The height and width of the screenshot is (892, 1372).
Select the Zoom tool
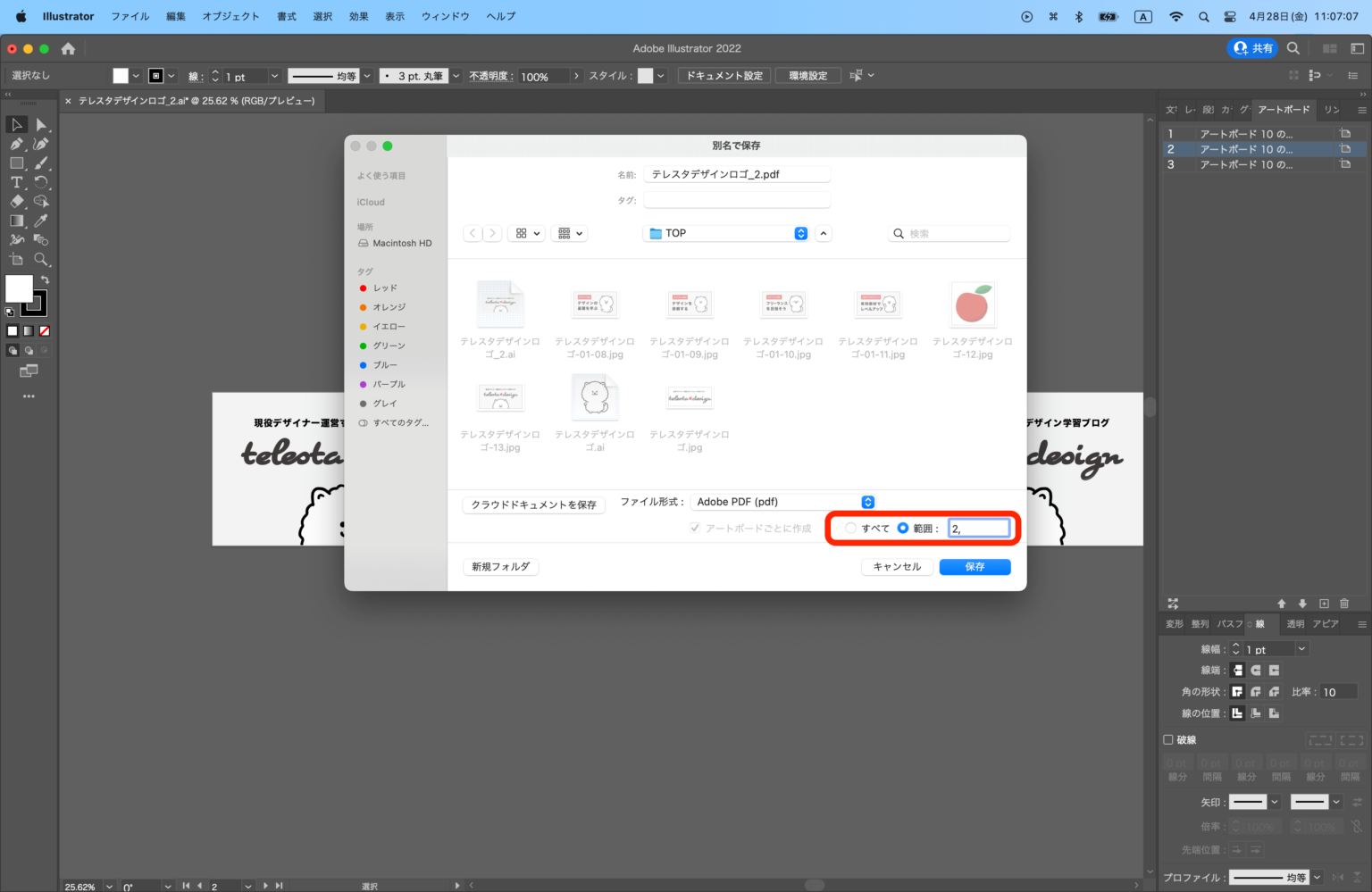pyautogui.click(x=41, y=259)
